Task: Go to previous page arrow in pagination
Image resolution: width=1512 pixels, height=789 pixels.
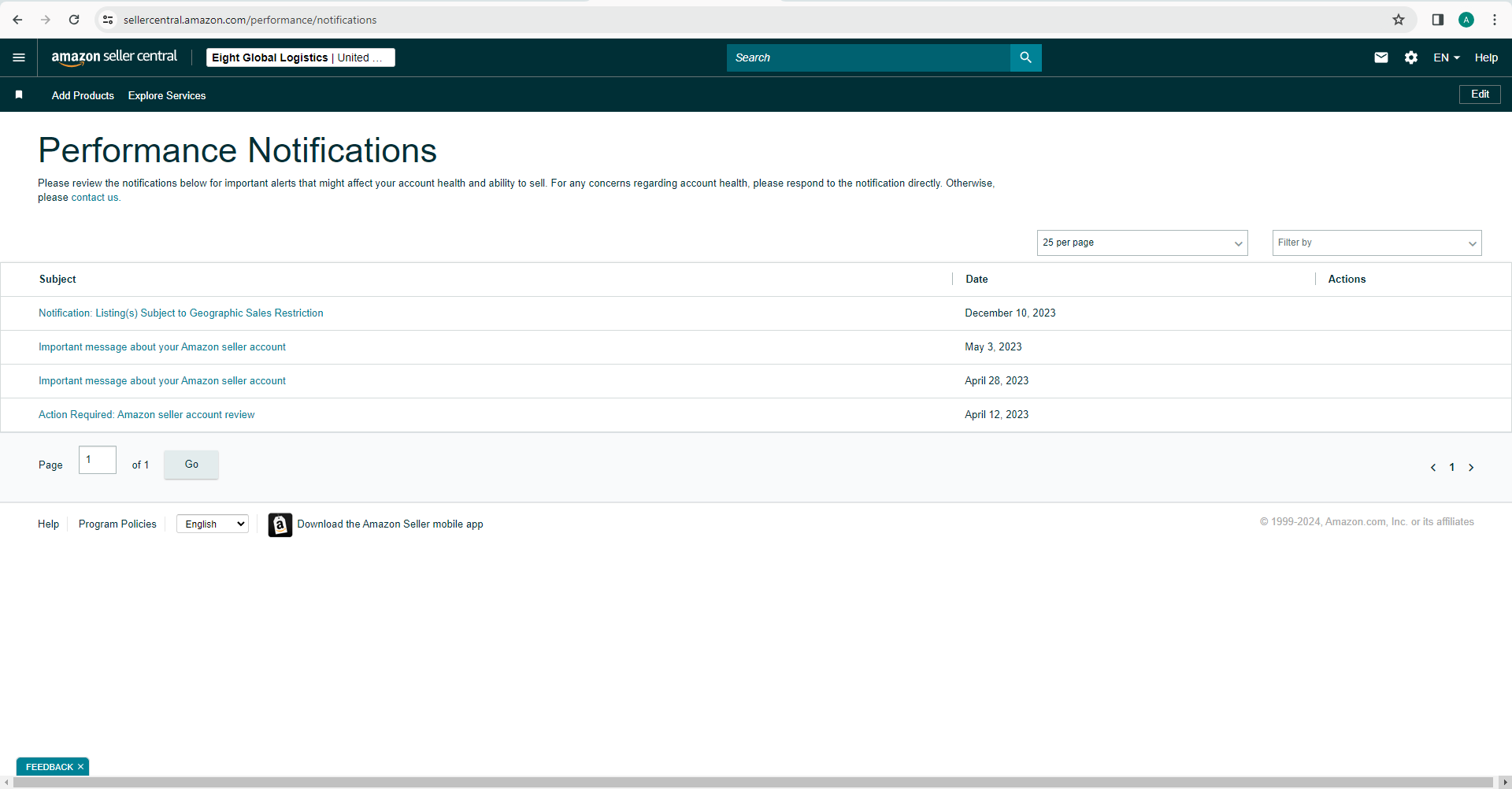Action: (1433, 468)
